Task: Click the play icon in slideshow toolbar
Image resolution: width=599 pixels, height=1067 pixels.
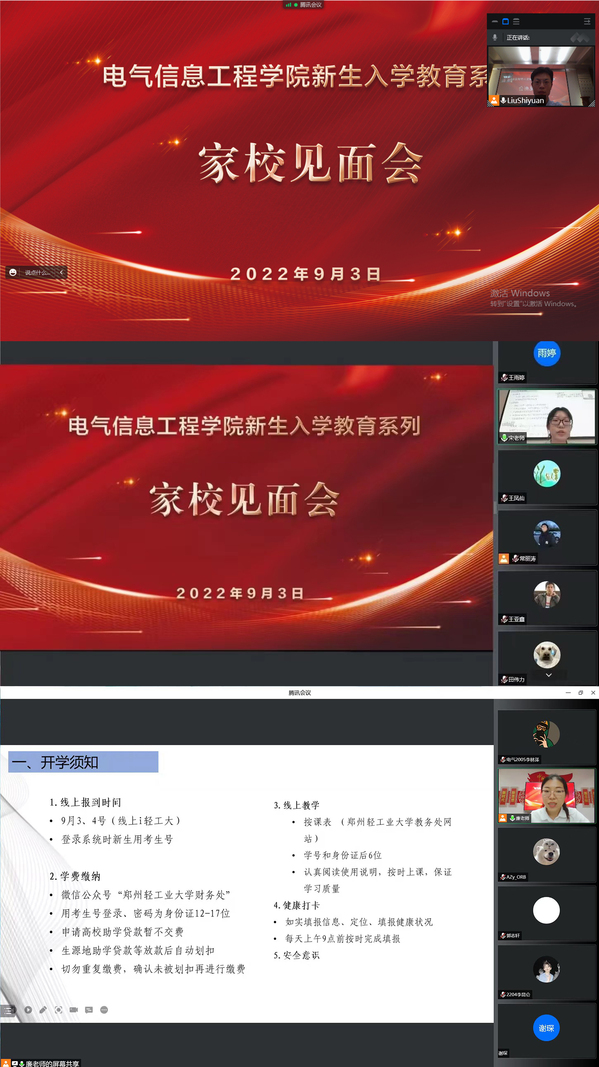Action: click(x=28, y=1010)
